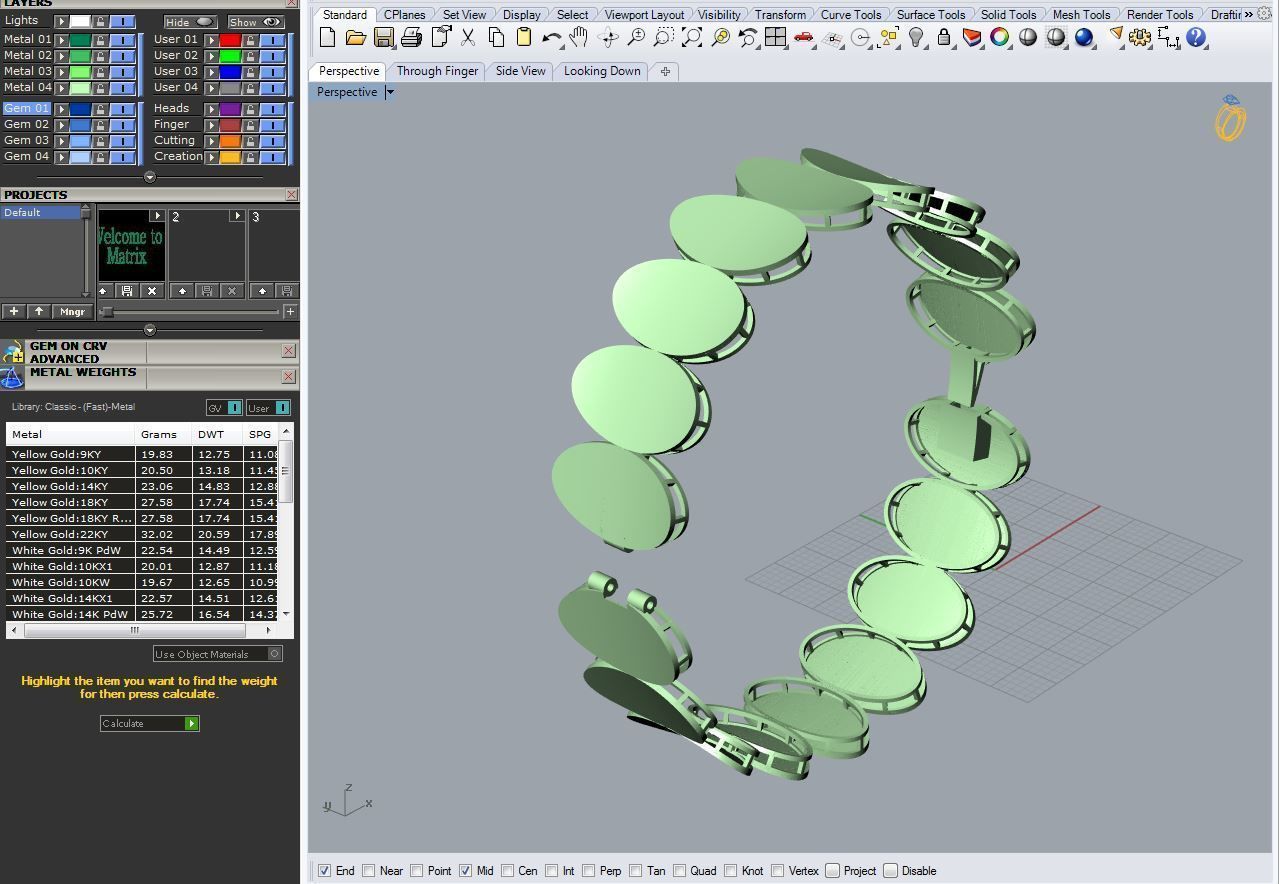Pick the red User 01 color swatch

click(x=230, y=40)
